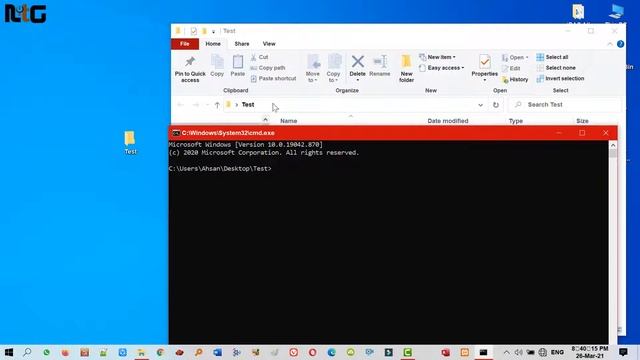The image size is (640, 360).
Task: Click the Test breadcrumb in address bar
Action: point(248,105)
